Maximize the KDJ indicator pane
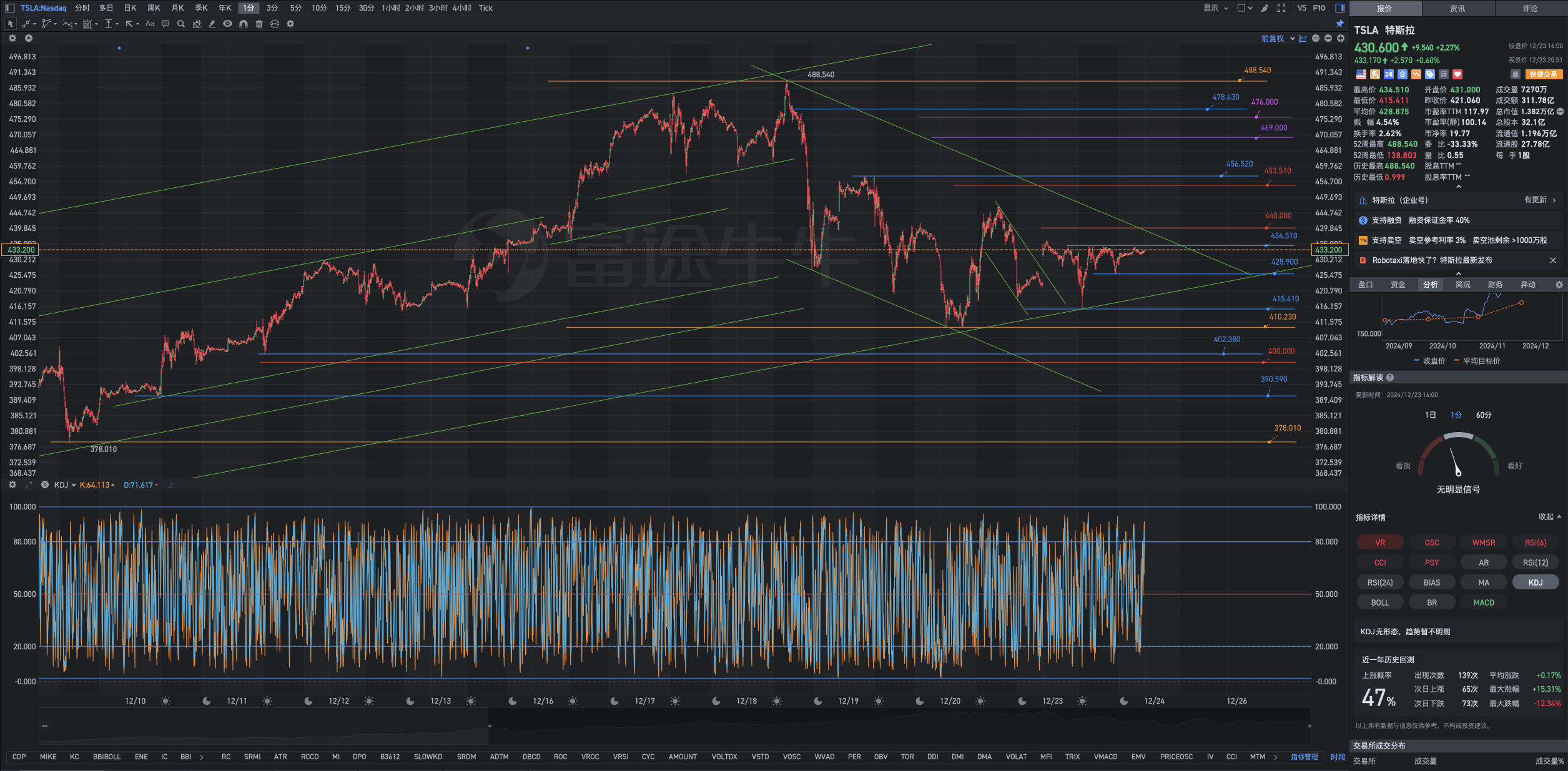This screenshot has width=1568, height=771. pos(28,484)
